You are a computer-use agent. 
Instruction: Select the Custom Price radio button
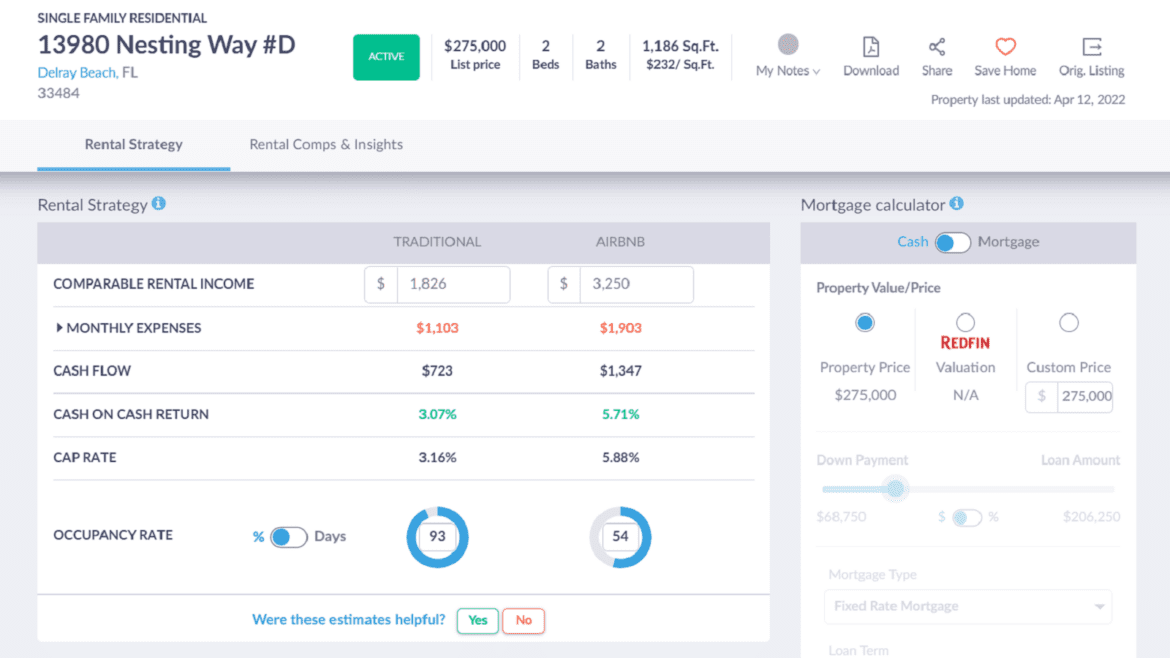1069,322
